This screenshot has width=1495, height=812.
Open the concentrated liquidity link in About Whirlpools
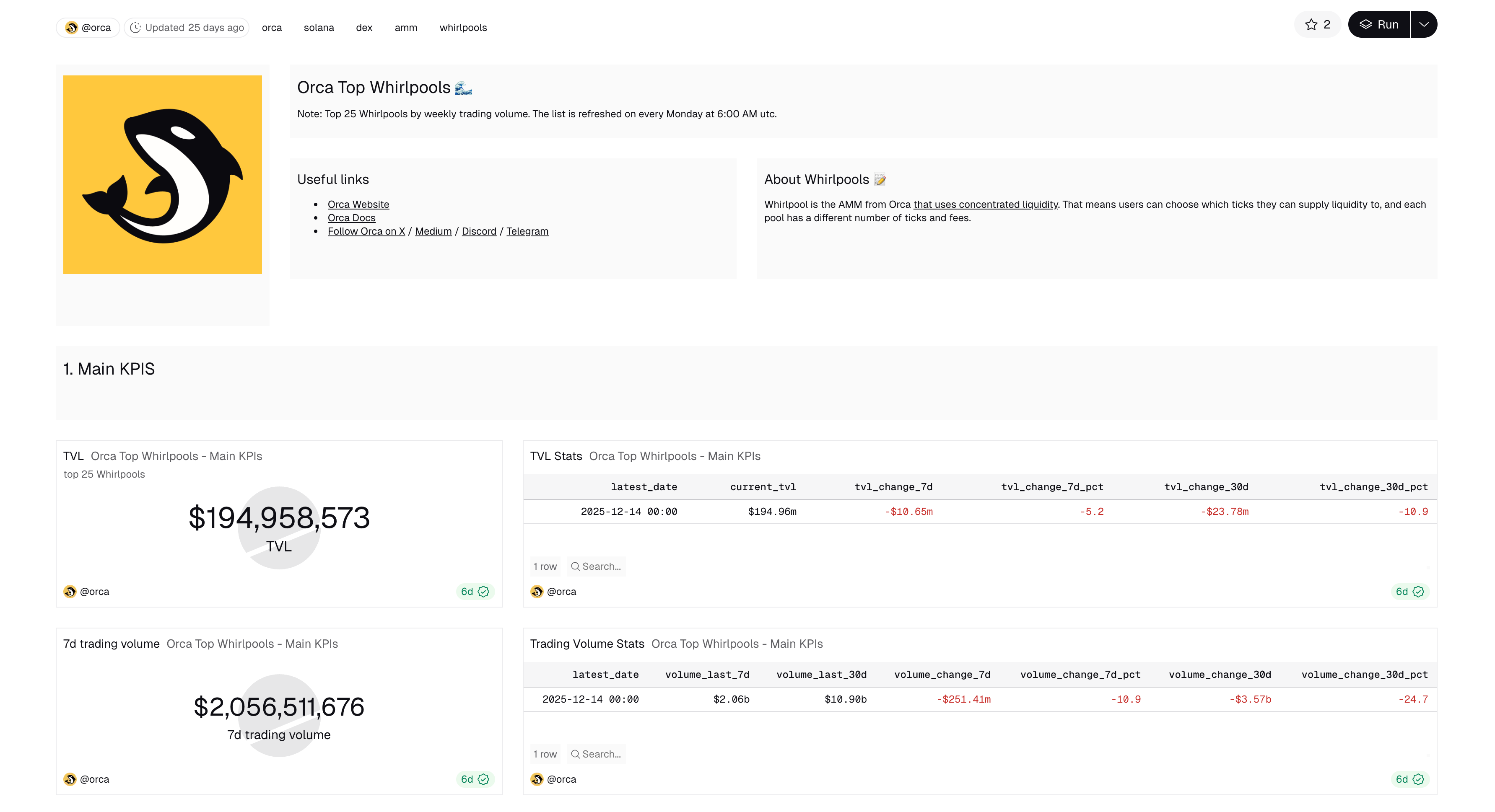(986, 204)
